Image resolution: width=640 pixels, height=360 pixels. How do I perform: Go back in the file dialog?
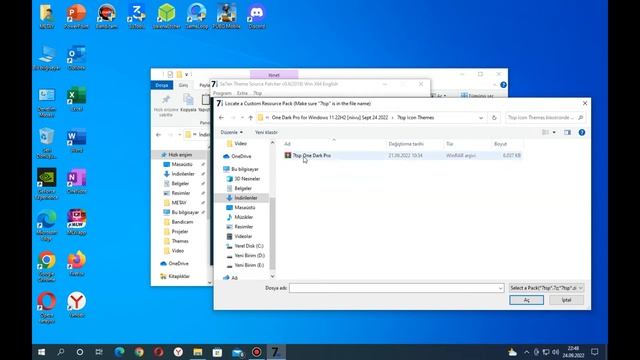coord(221,118)
